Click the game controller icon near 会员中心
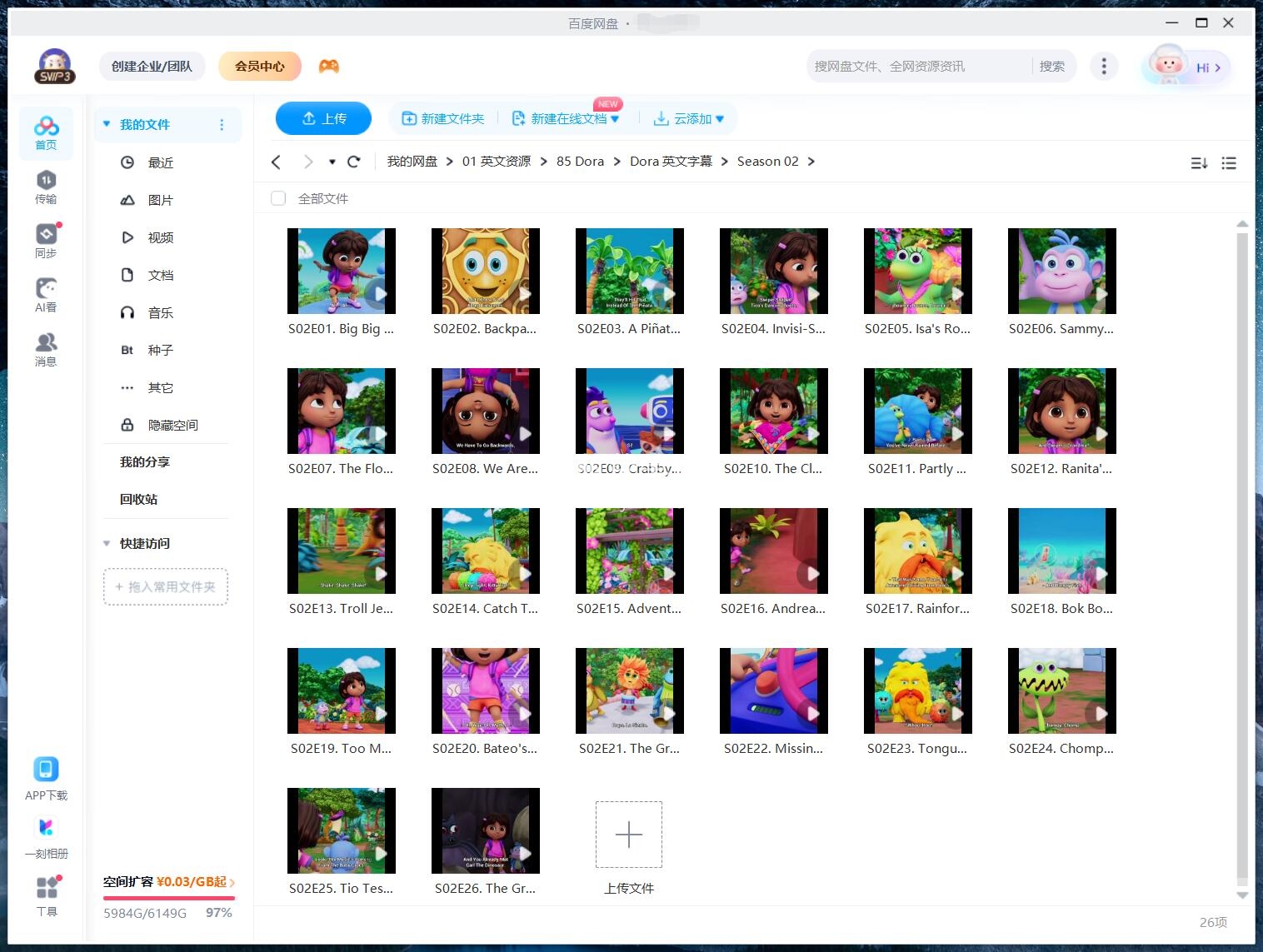The height and width of the screenshot is (952, 1263). (x=328, y=66)
